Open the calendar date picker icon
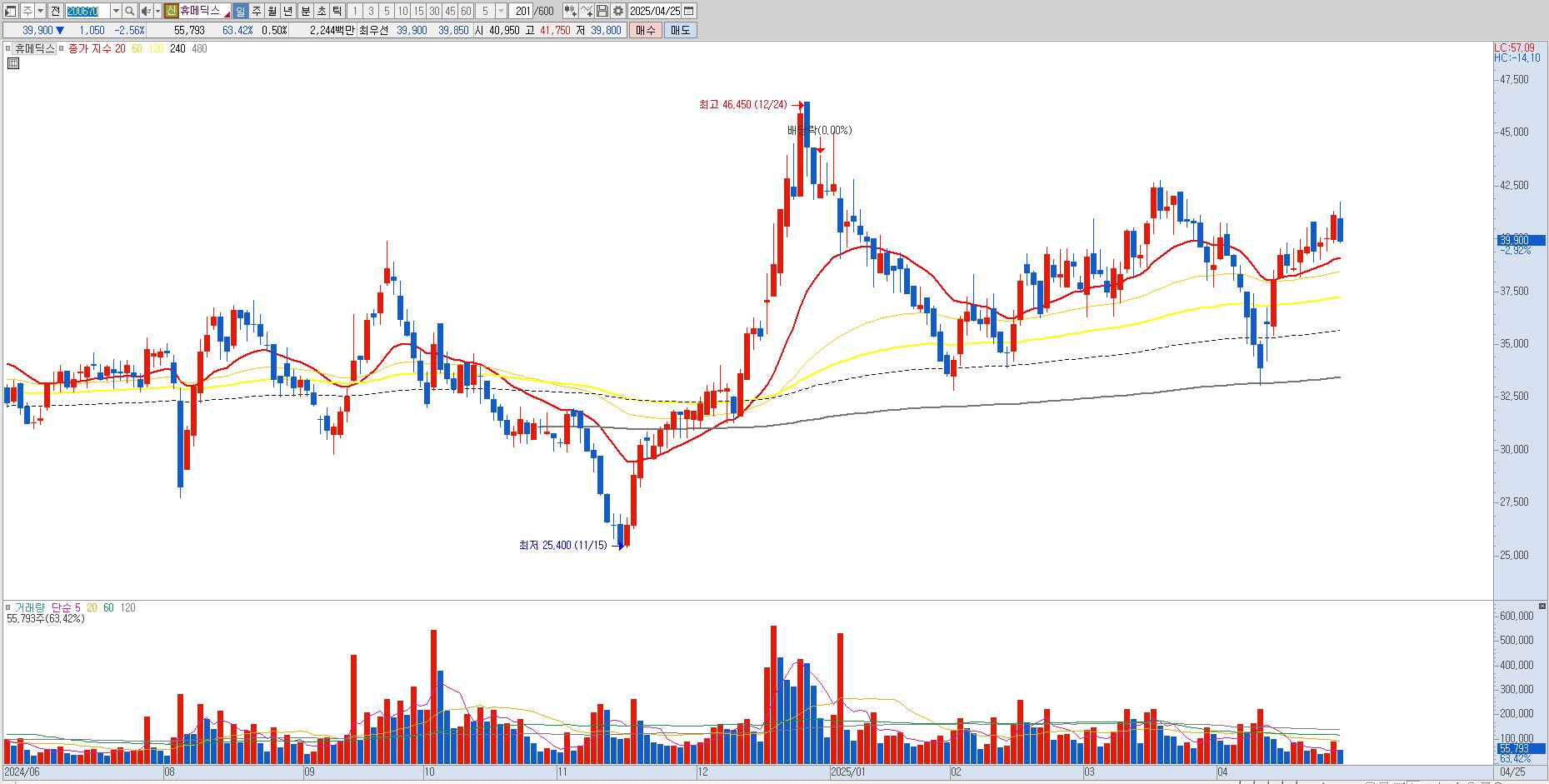 689,11
